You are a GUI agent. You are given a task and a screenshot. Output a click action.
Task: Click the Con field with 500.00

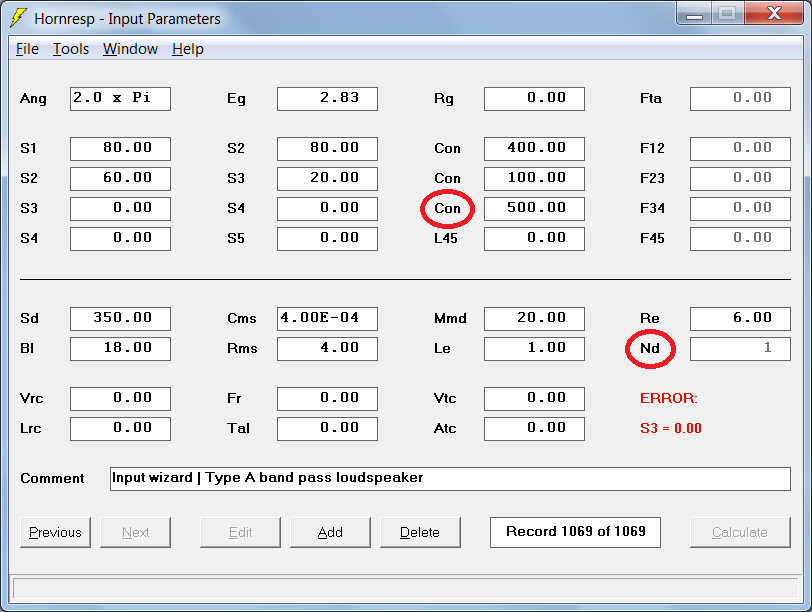pyautogui.click(x=534, y=209)
